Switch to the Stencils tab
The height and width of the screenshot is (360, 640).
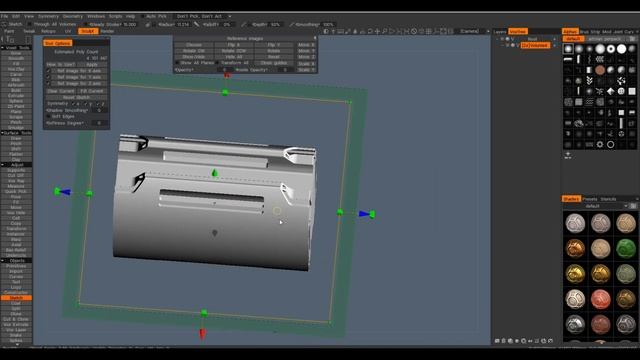coord(608,199)
